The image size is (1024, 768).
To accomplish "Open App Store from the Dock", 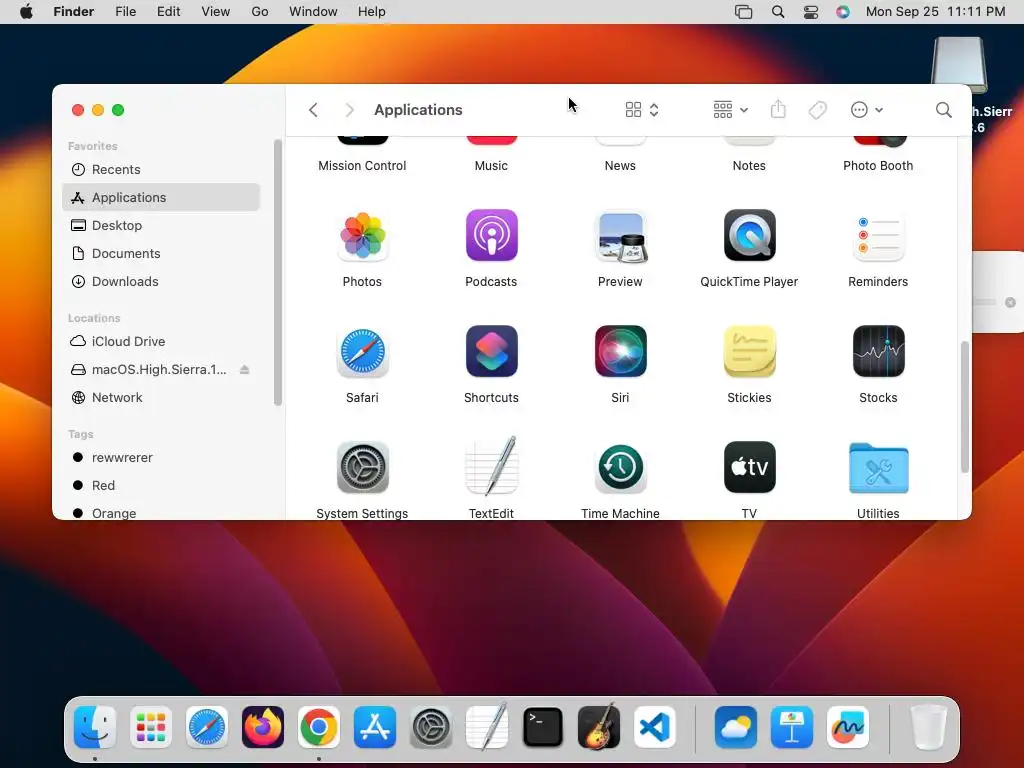I will [x=375, y=727].
